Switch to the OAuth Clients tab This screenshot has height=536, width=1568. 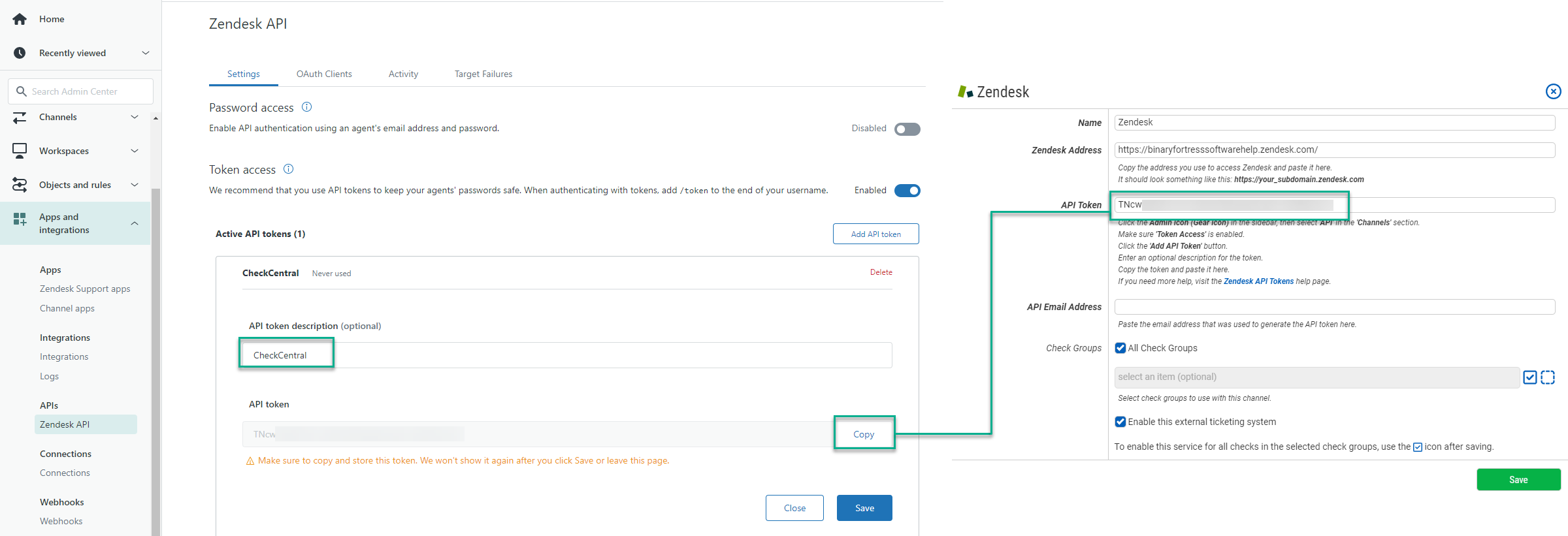tap(324, 74)
